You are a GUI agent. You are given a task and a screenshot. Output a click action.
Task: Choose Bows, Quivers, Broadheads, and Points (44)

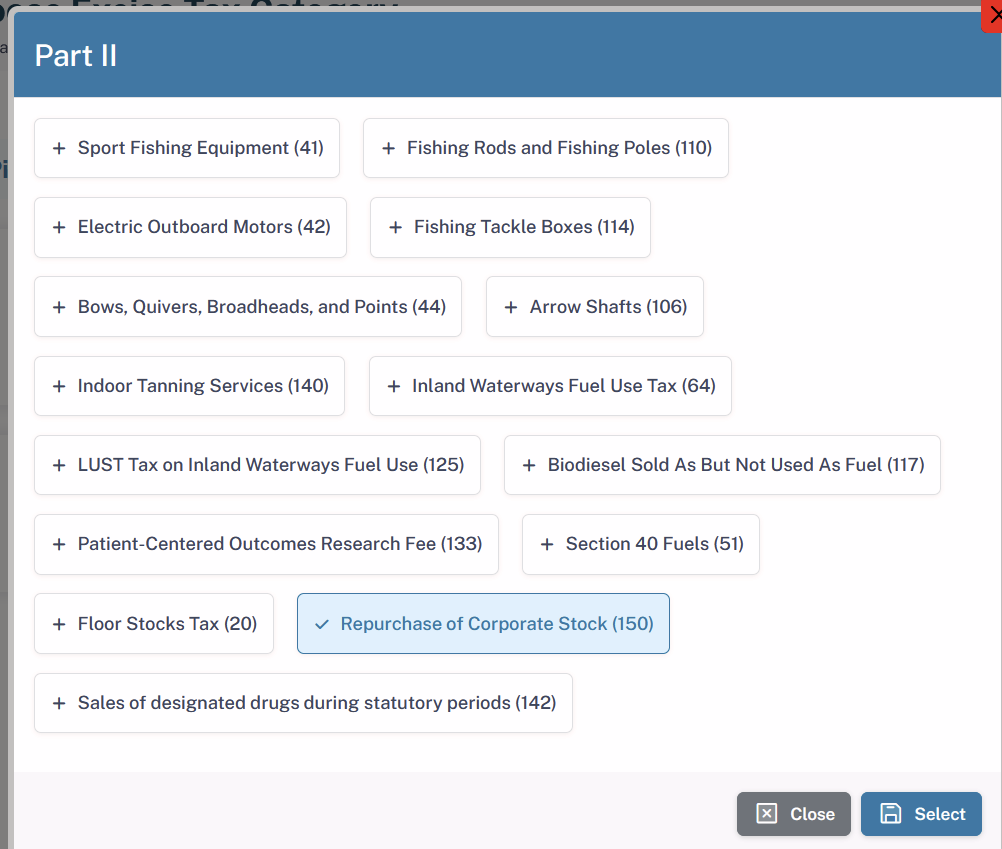pos(248,307)
